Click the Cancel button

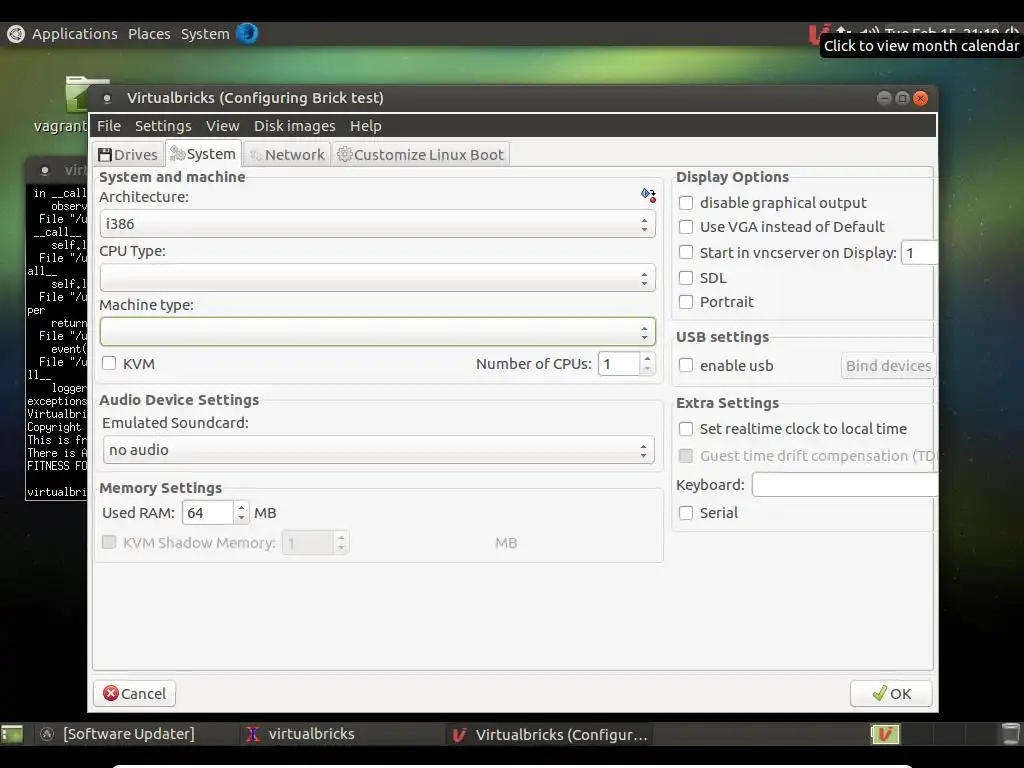[135, 694]
